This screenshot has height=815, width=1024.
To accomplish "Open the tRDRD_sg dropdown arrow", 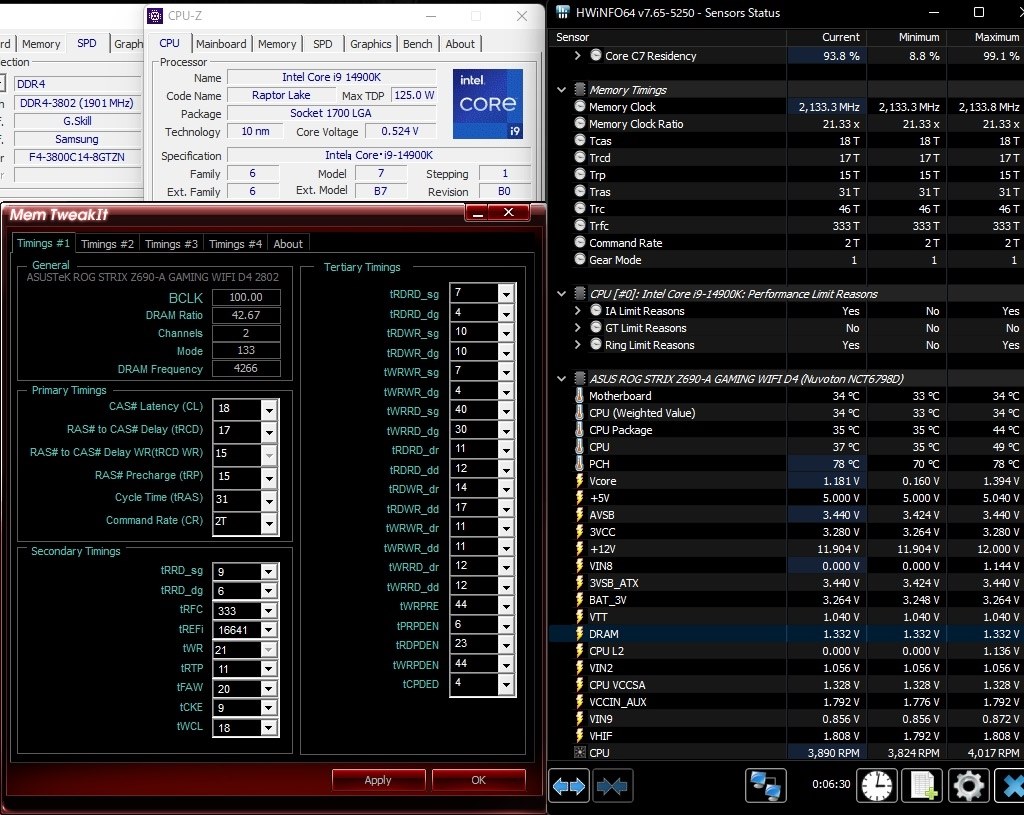I will coord(506,294).
